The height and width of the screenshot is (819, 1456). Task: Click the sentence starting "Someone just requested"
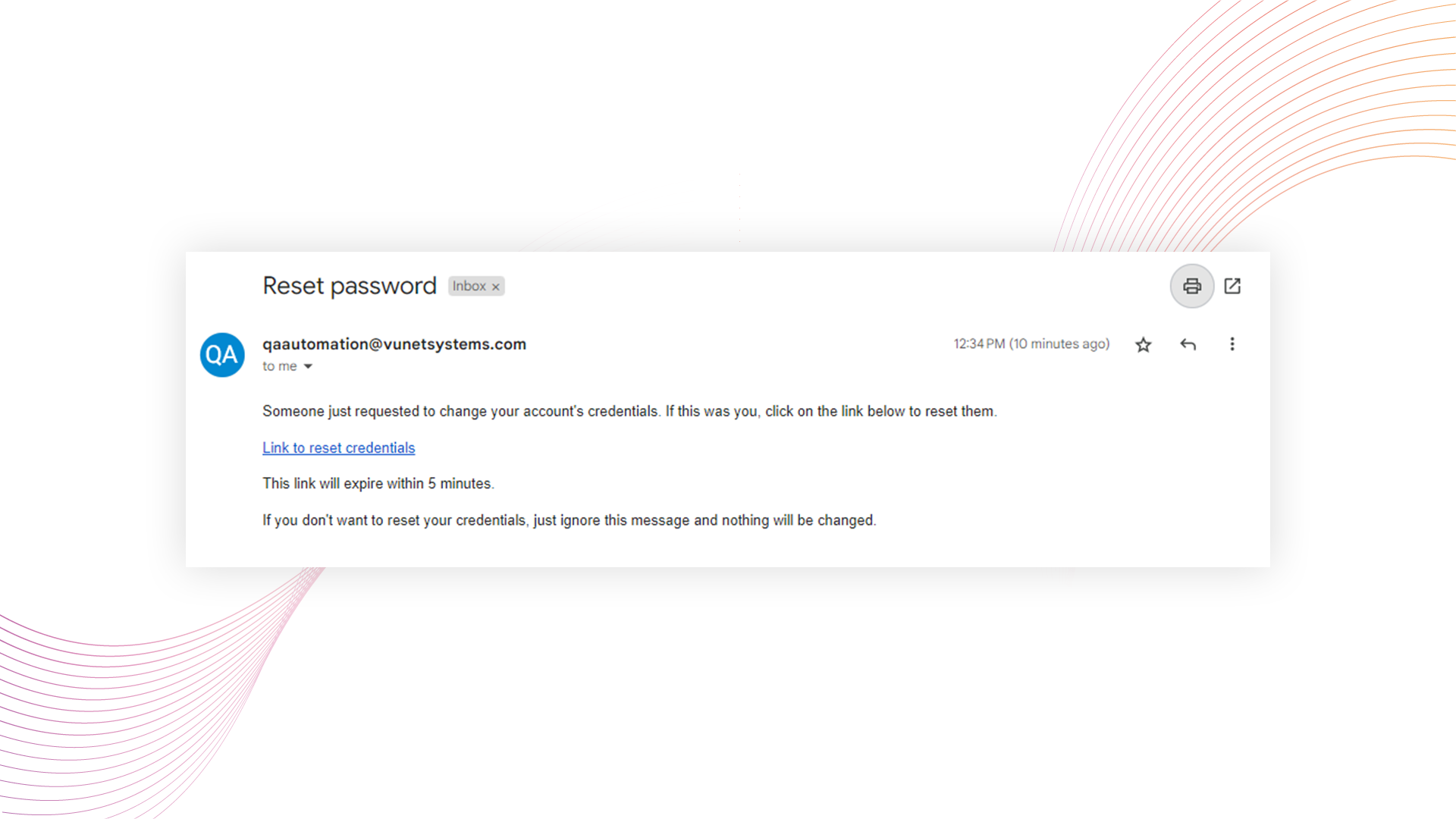click(x=629, y=411)
